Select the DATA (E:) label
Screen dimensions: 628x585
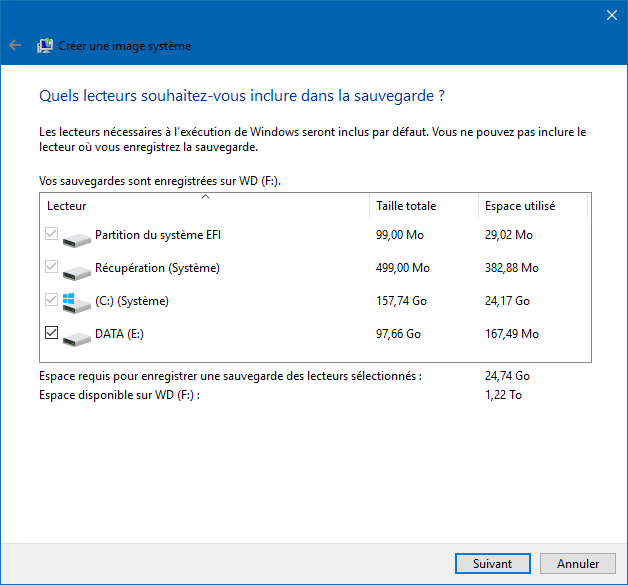[x=119, y=334]
